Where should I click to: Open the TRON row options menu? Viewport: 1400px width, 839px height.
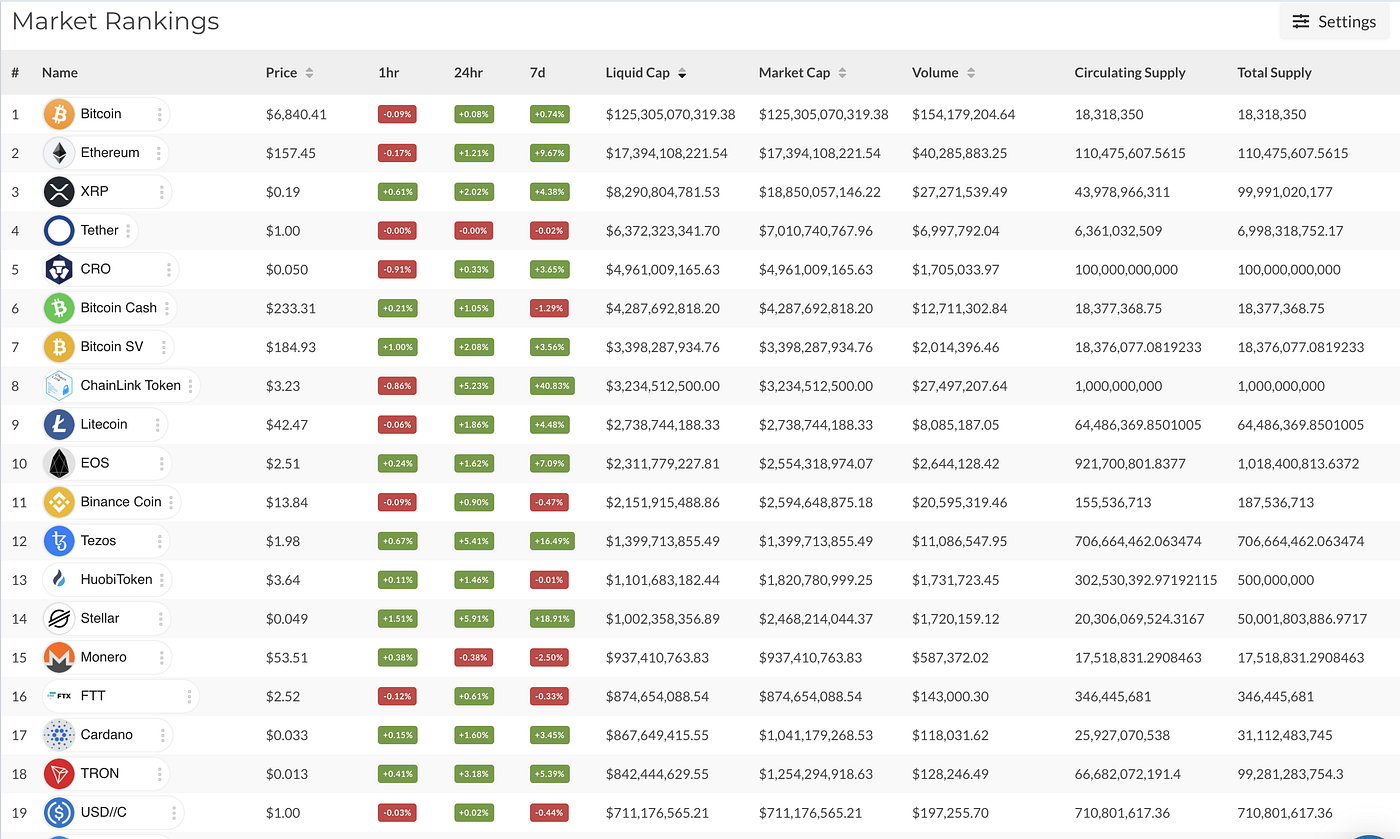point(161,774)
